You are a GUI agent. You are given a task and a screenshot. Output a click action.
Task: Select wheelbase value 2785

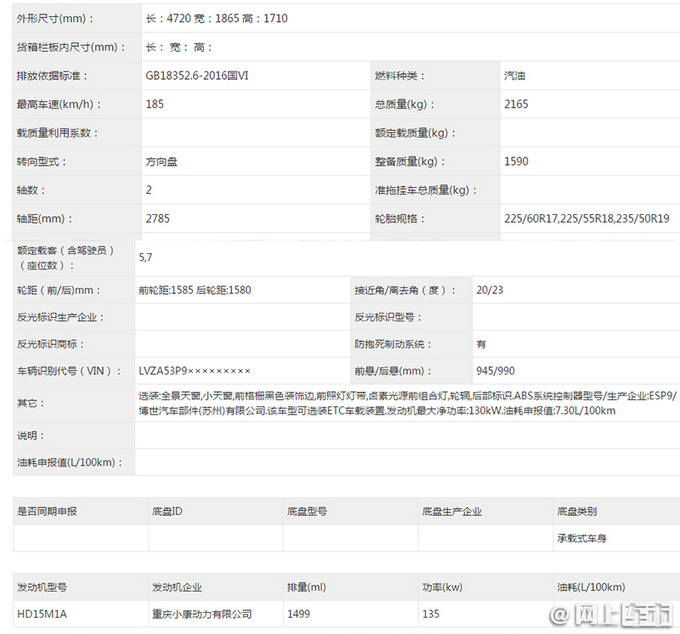tap(157, 219)
